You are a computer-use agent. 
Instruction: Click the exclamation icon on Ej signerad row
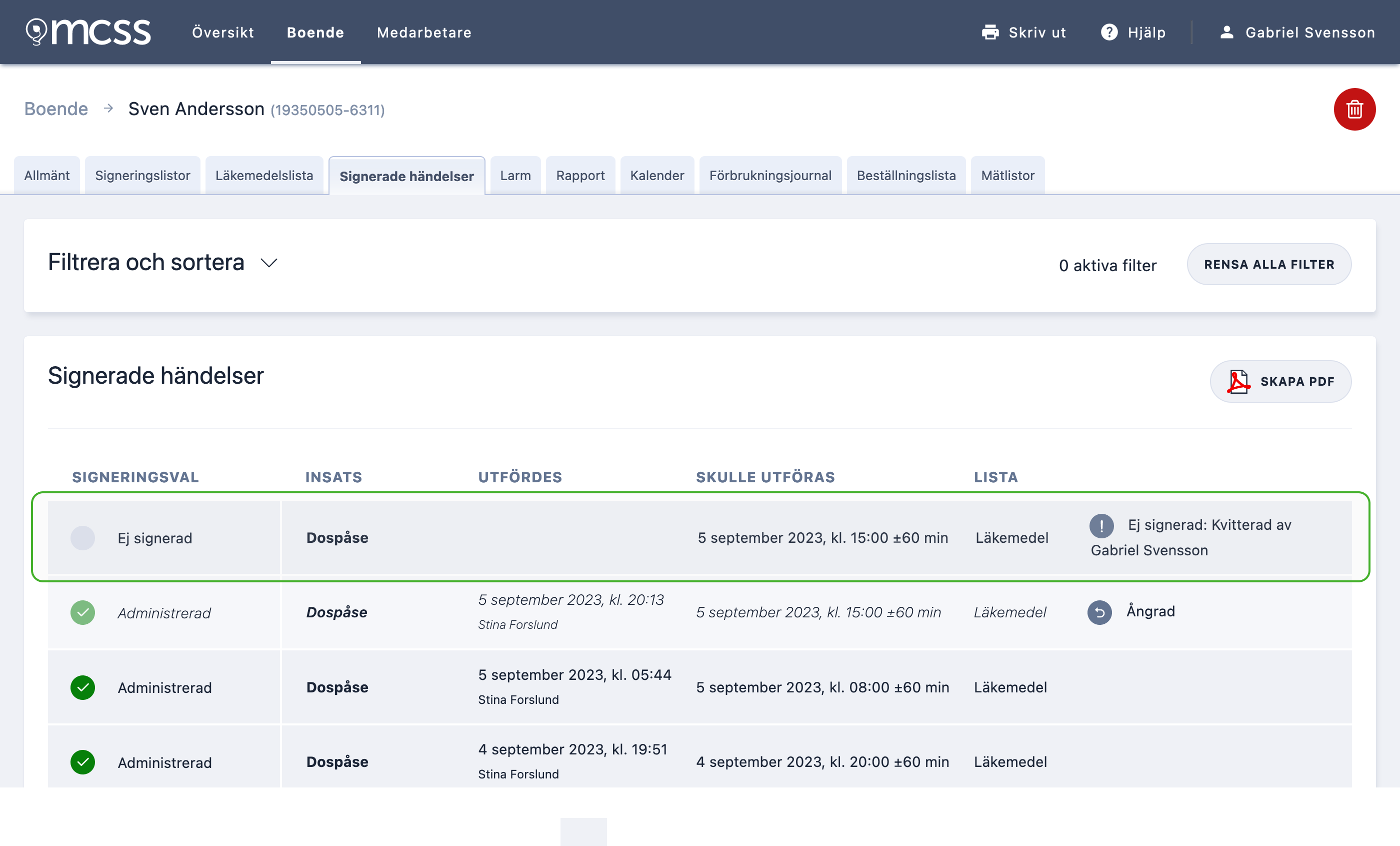[x=1101, y=526]
